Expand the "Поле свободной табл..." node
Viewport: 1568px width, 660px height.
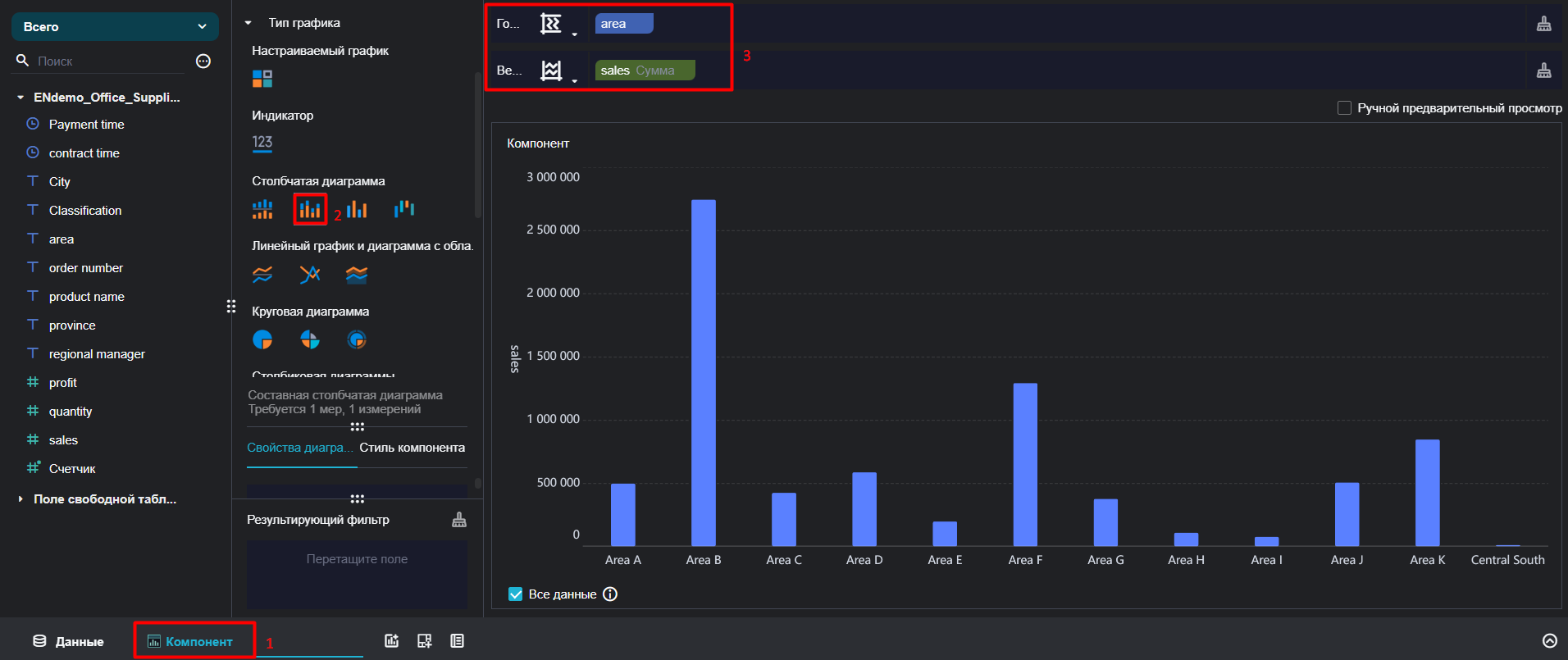coord(21,499)
